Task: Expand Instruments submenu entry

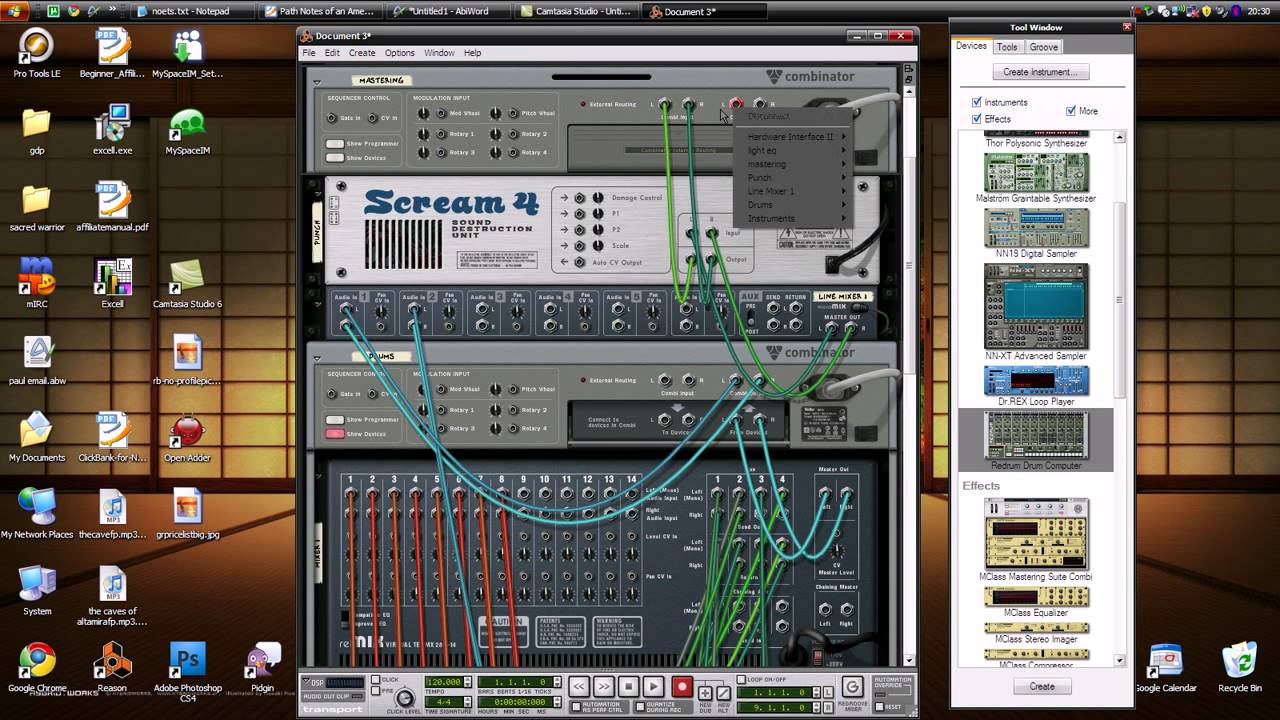Action: (x=796, y=218)
